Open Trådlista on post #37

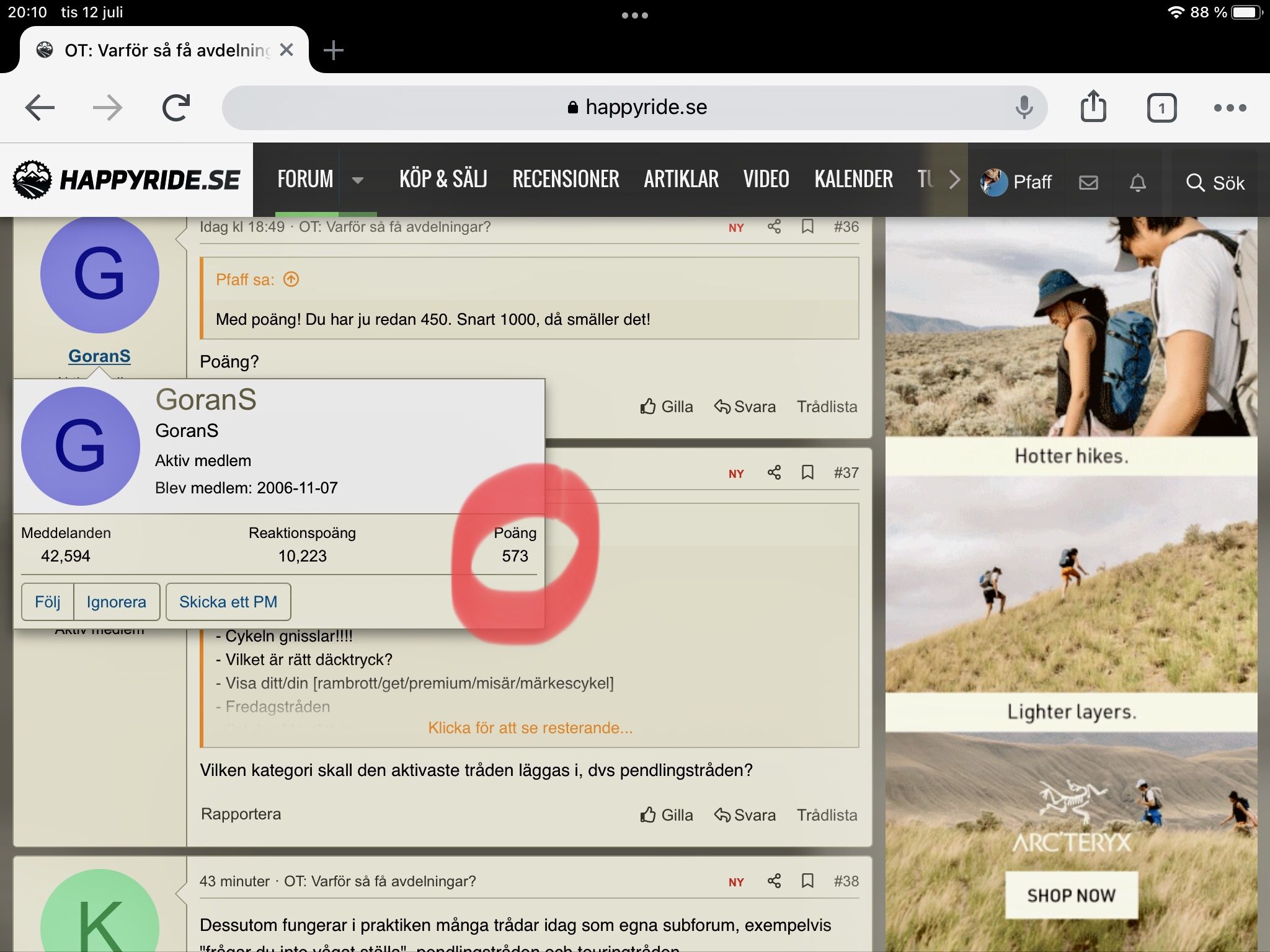pyautogui.click(x=827, y=815)
